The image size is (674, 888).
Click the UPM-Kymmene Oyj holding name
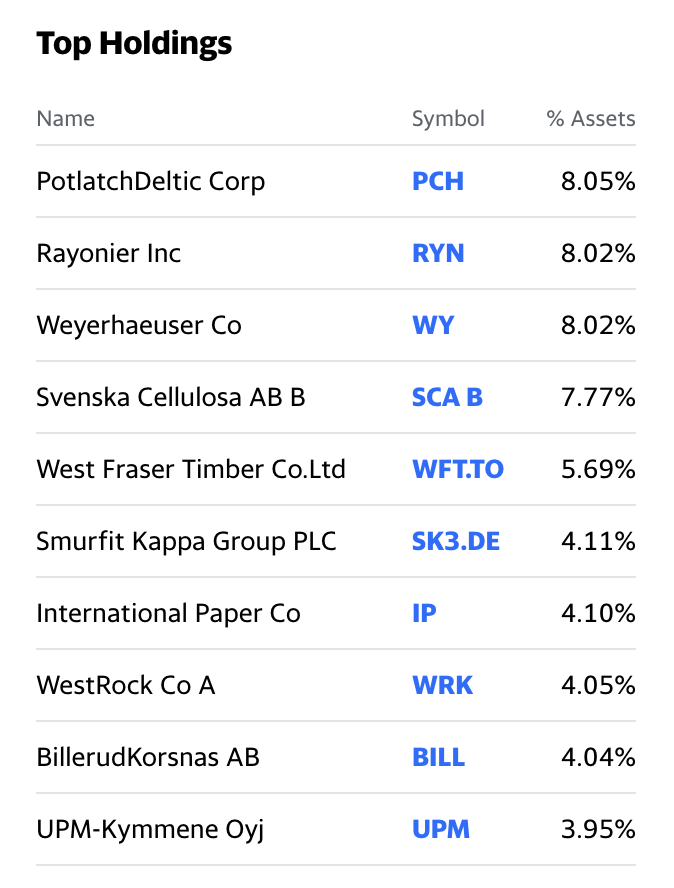pos(150,830)
